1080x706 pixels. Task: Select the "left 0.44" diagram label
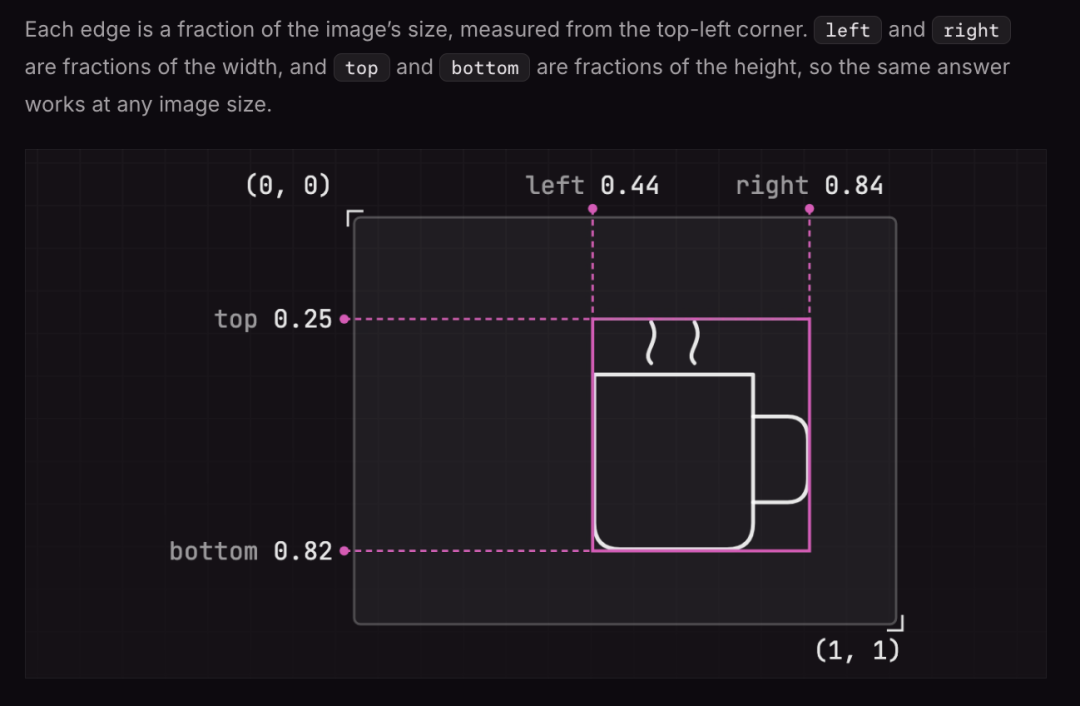tap(592, 185)
